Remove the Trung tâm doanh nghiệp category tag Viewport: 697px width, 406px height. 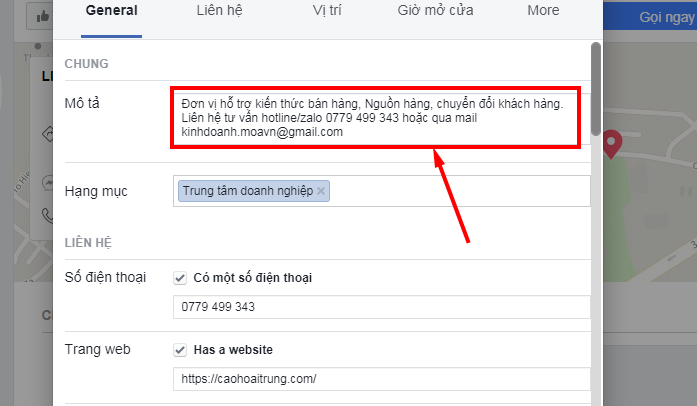(x=321, y=191)
